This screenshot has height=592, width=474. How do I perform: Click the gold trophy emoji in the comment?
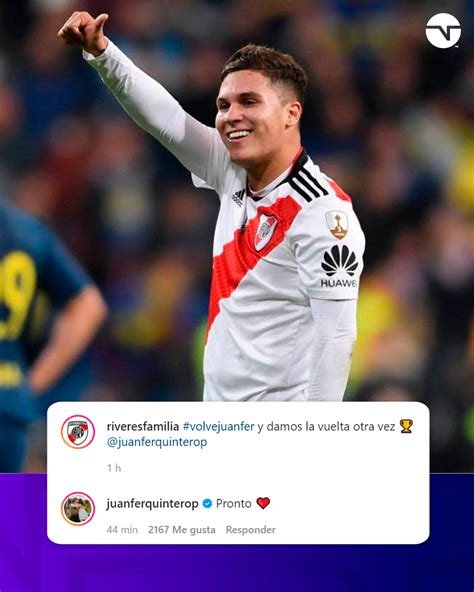coord(406,426)
